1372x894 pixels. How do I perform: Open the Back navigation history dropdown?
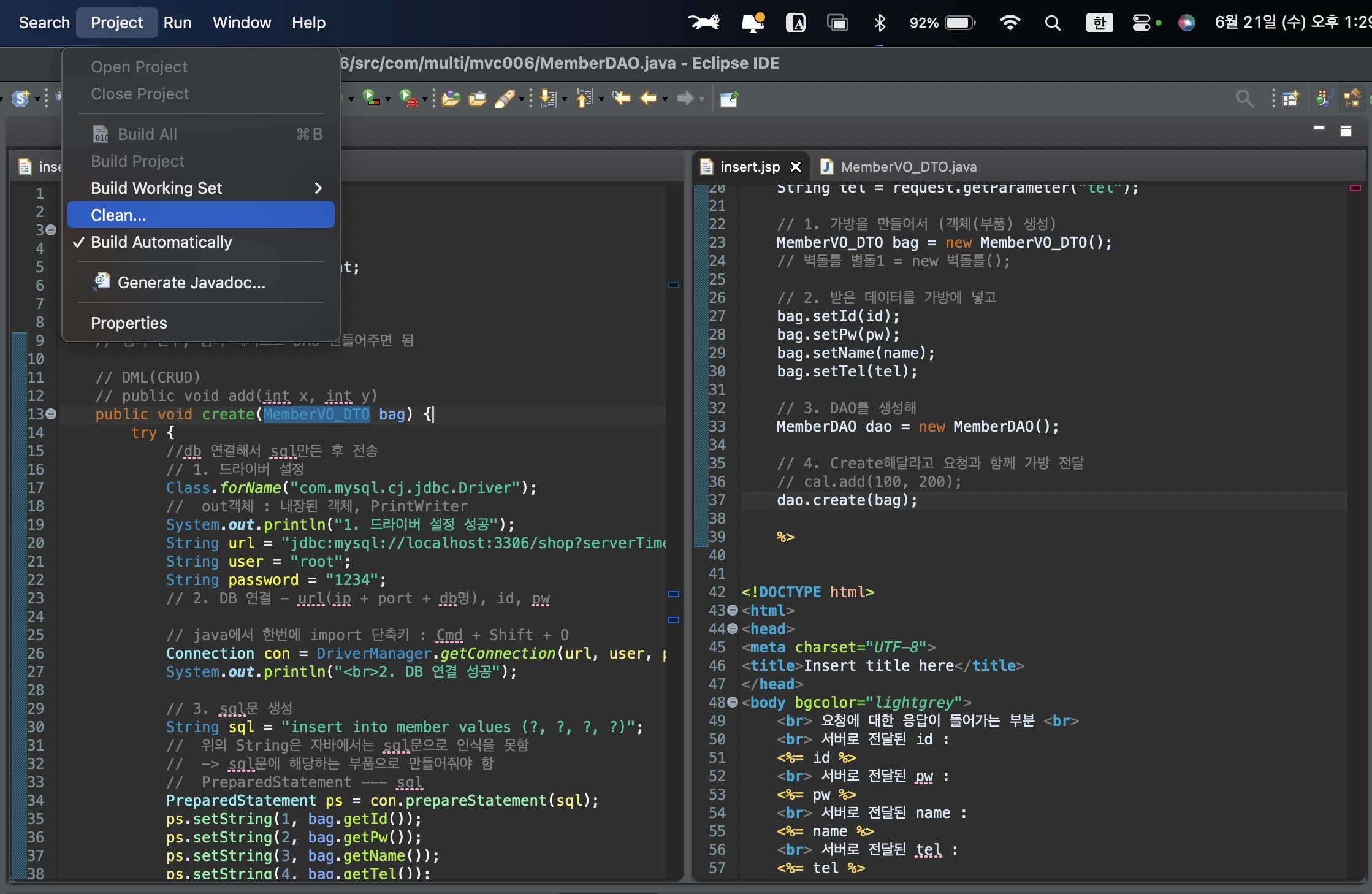coord(665,99)
